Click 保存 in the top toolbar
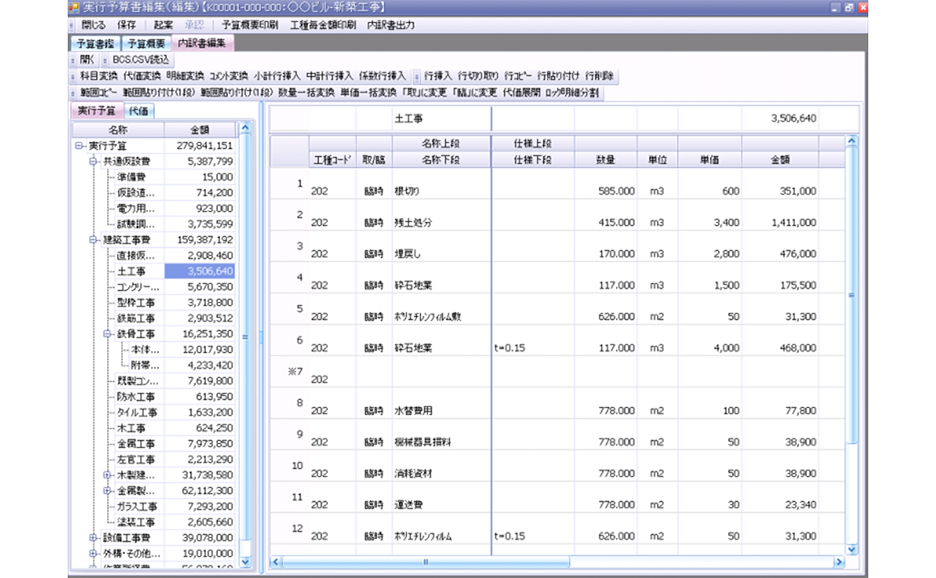936x578 pixels. [x=126, y=24]
